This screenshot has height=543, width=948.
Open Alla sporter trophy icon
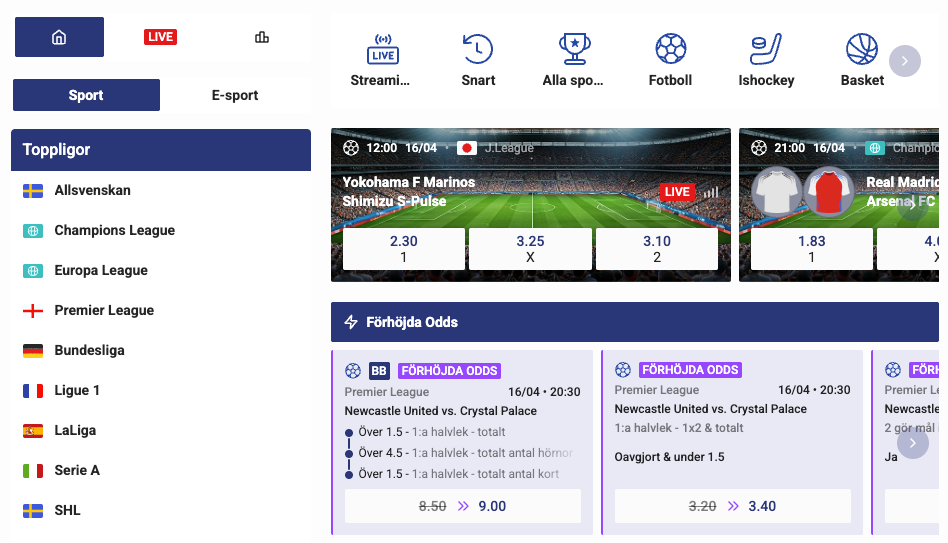point(574,49)
